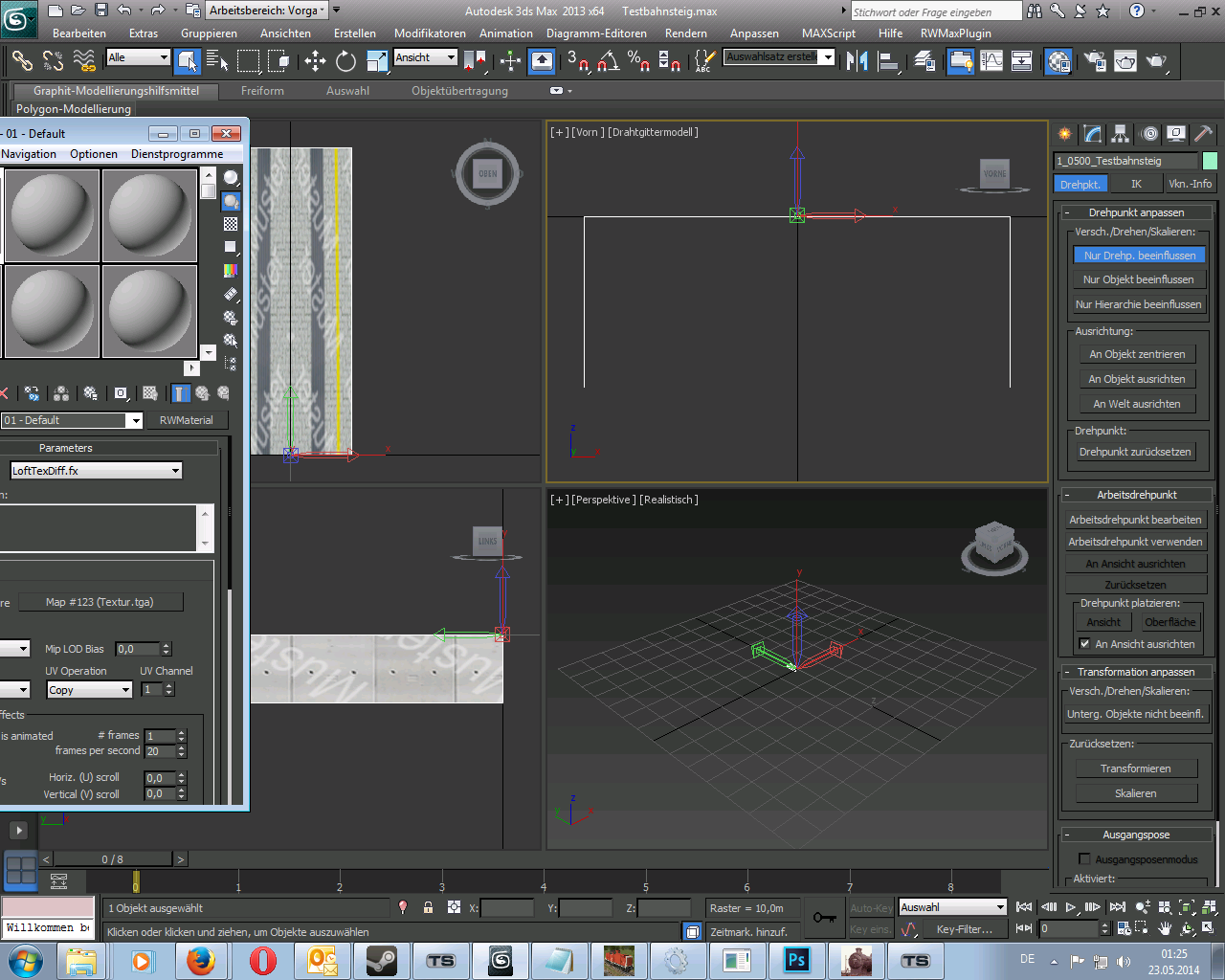Click the green object color swatch

tap(1210, 161)
